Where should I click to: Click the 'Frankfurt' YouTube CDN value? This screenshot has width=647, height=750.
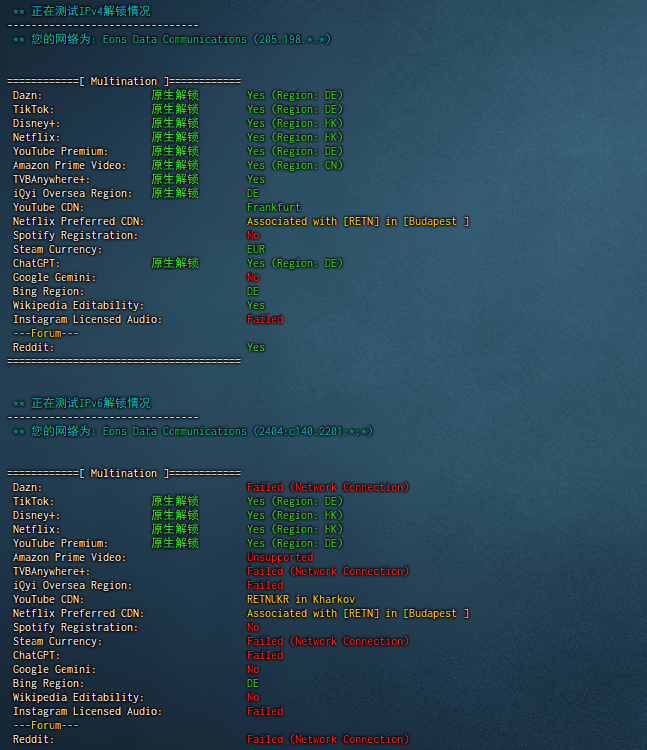tap(274, 208)
